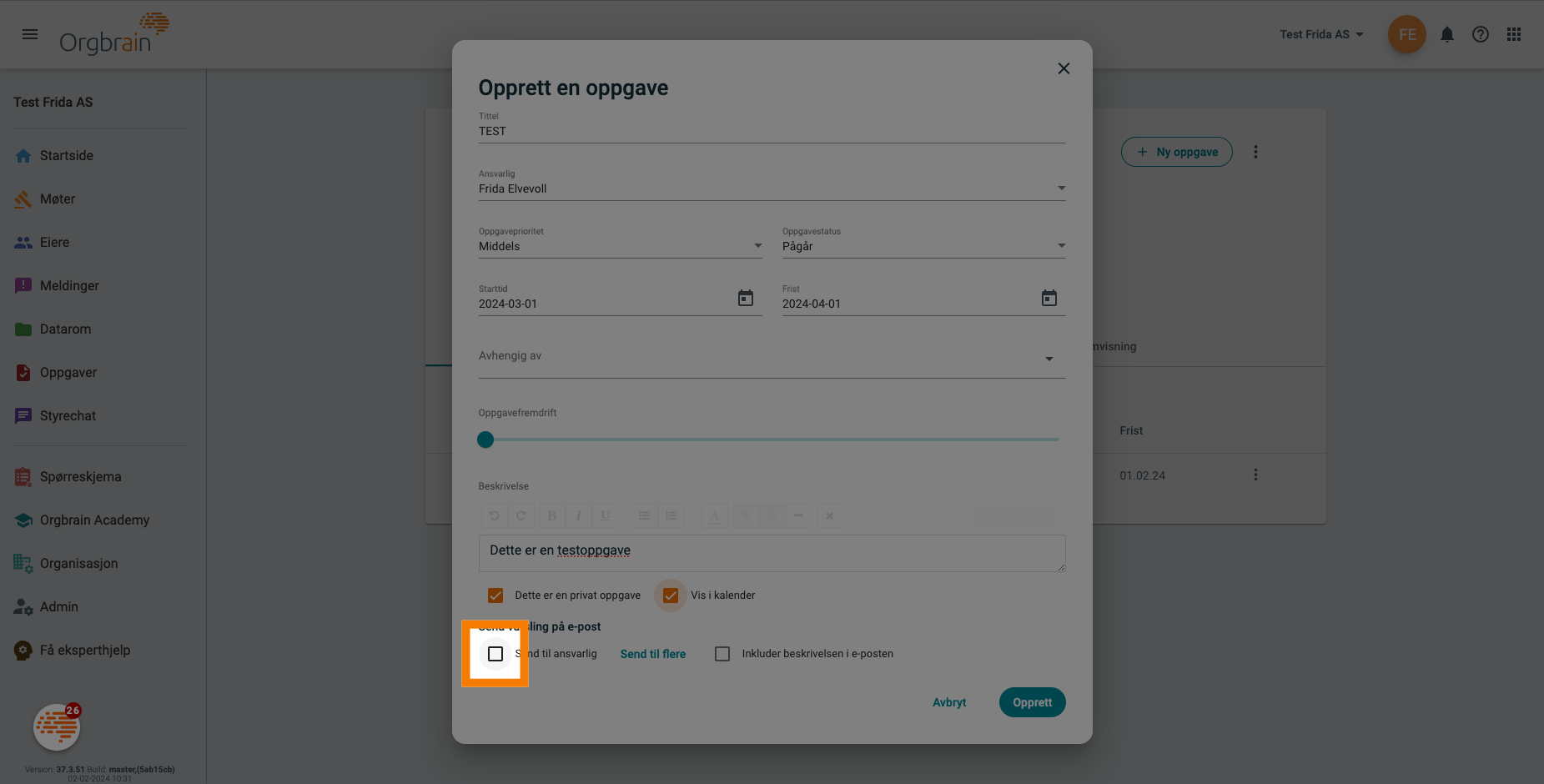
Task: Insert a bulleted list in description
Action: click(x=645, y=515)
